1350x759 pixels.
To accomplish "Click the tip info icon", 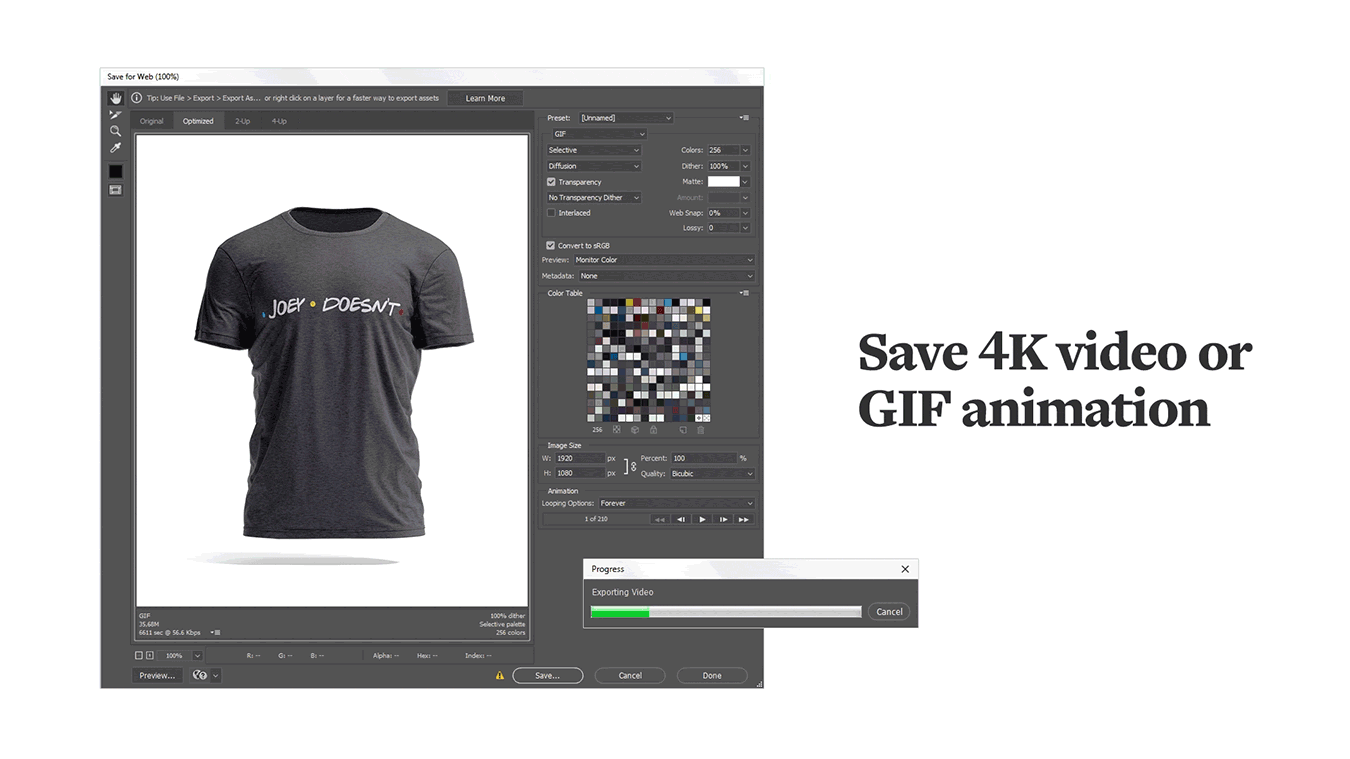I will [x=137, y=98].
